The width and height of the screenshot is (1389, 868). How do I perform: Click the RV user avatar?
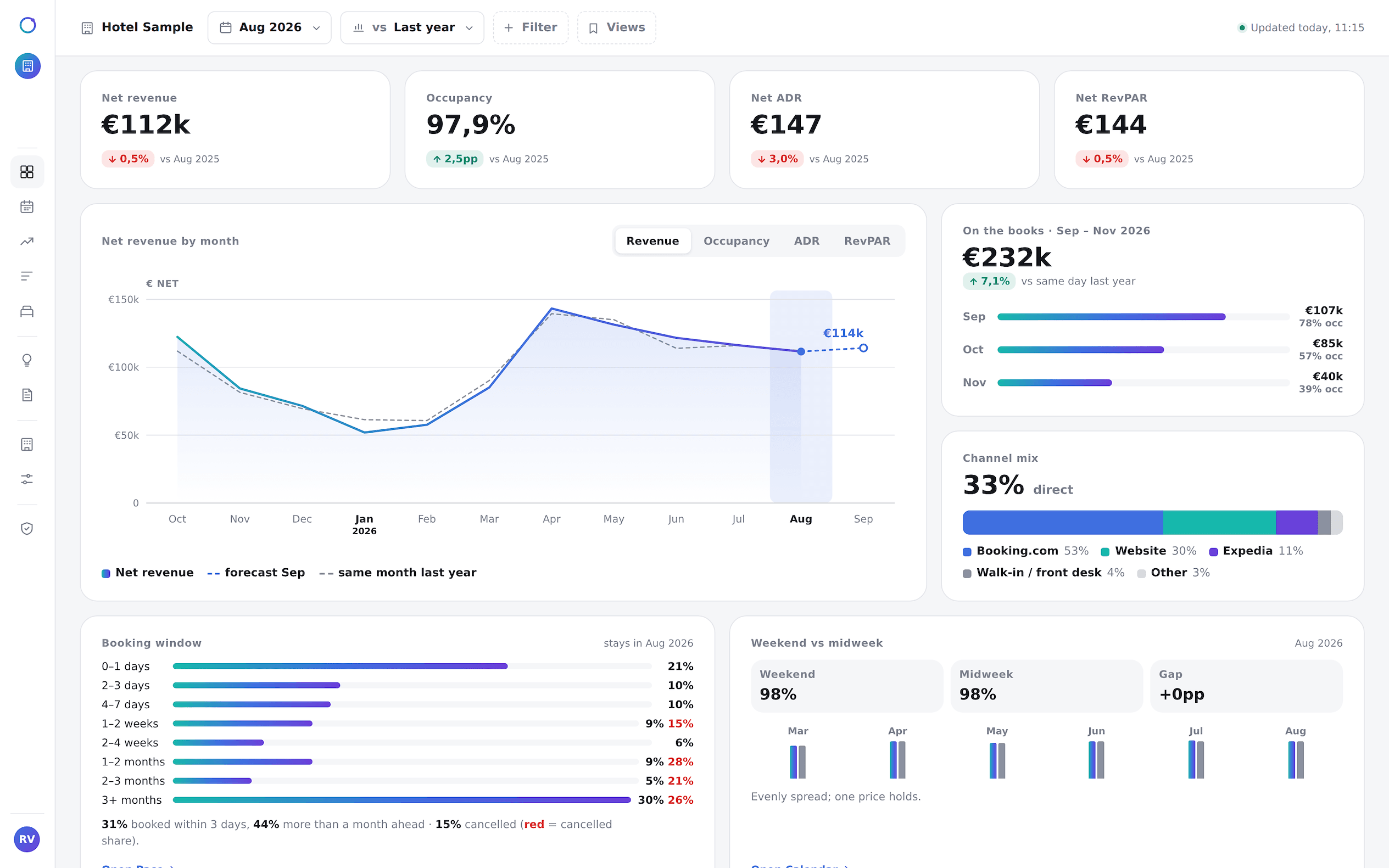27,839
